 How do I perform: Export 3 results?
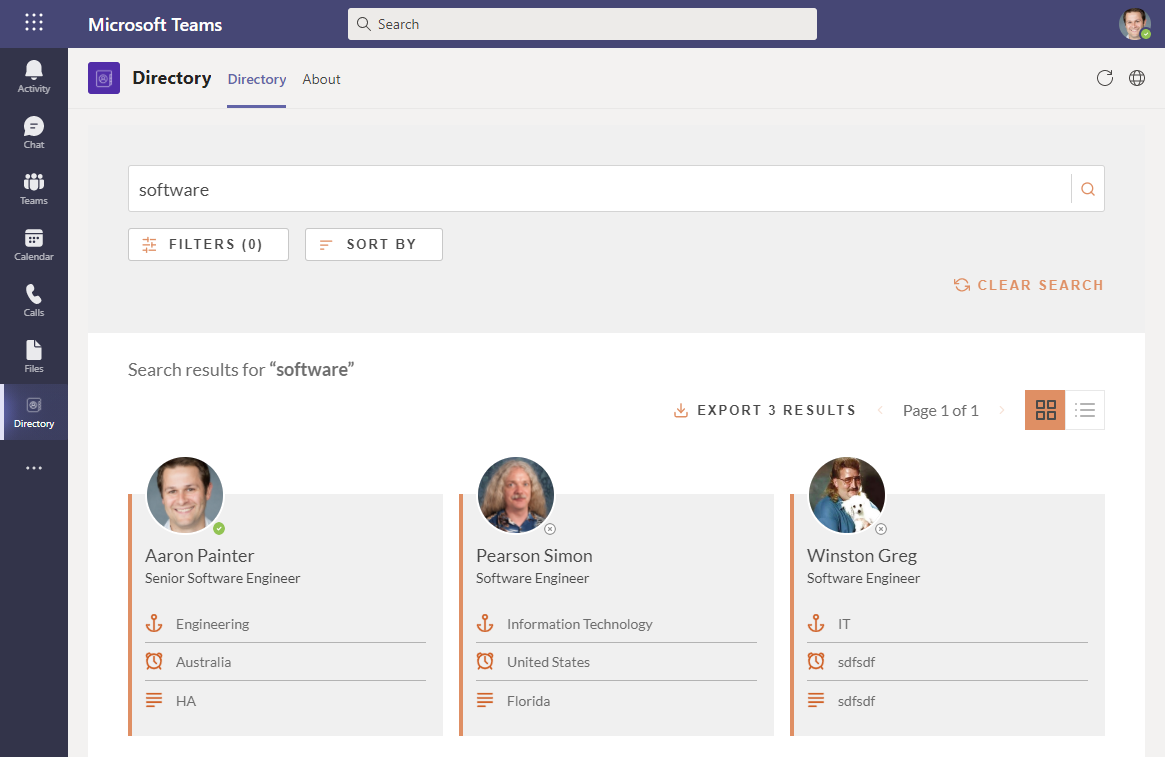tap(765, 410)
